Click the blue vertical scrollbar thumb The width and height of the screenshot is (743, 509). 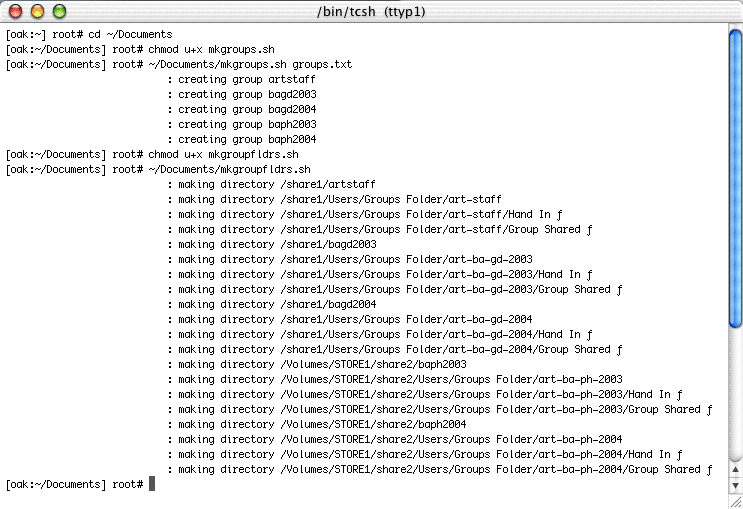point(735,175)
